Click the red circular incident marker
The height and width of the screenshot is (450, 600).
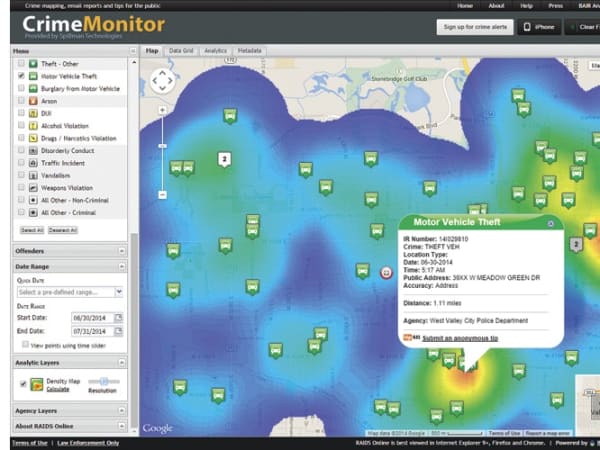[x=387, y=271]
